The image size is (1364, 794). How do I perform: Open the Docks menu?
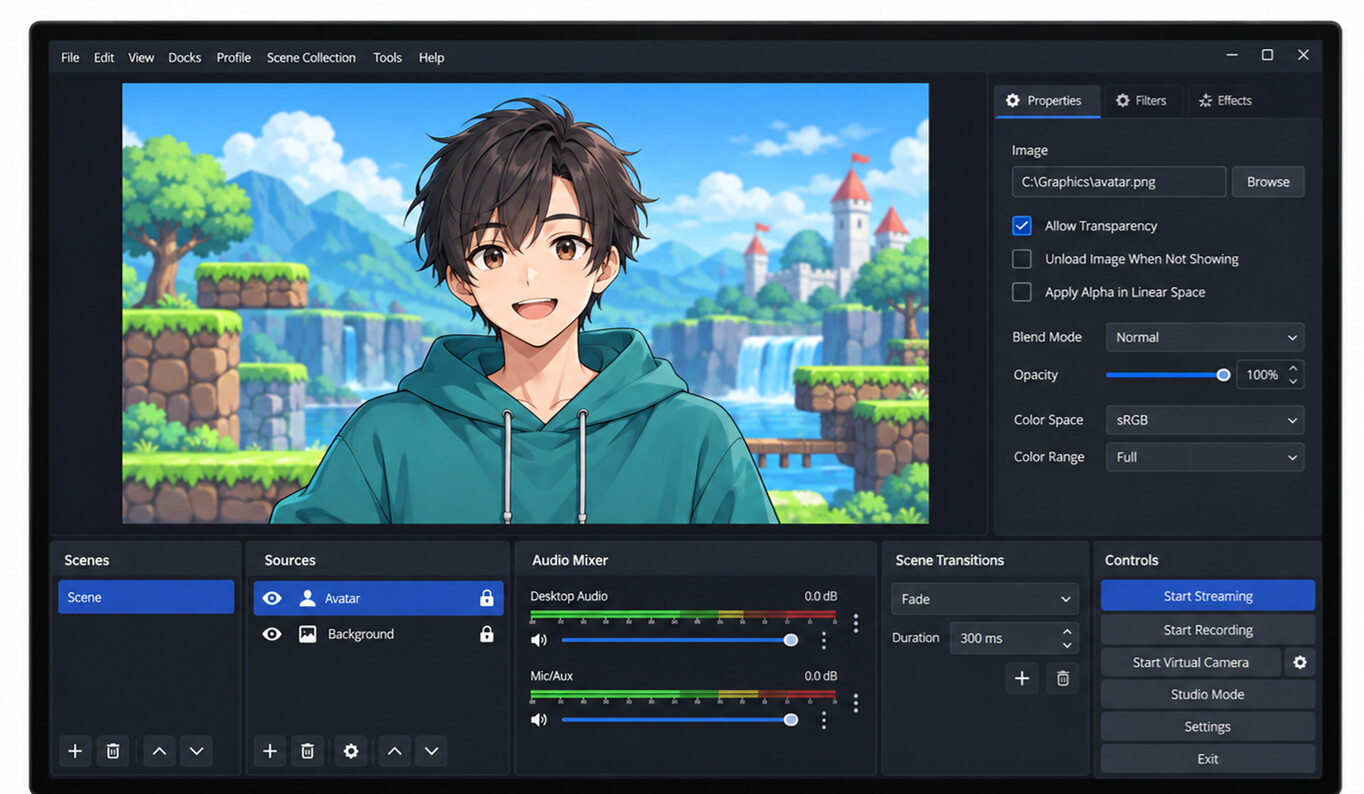pos(185,57)
